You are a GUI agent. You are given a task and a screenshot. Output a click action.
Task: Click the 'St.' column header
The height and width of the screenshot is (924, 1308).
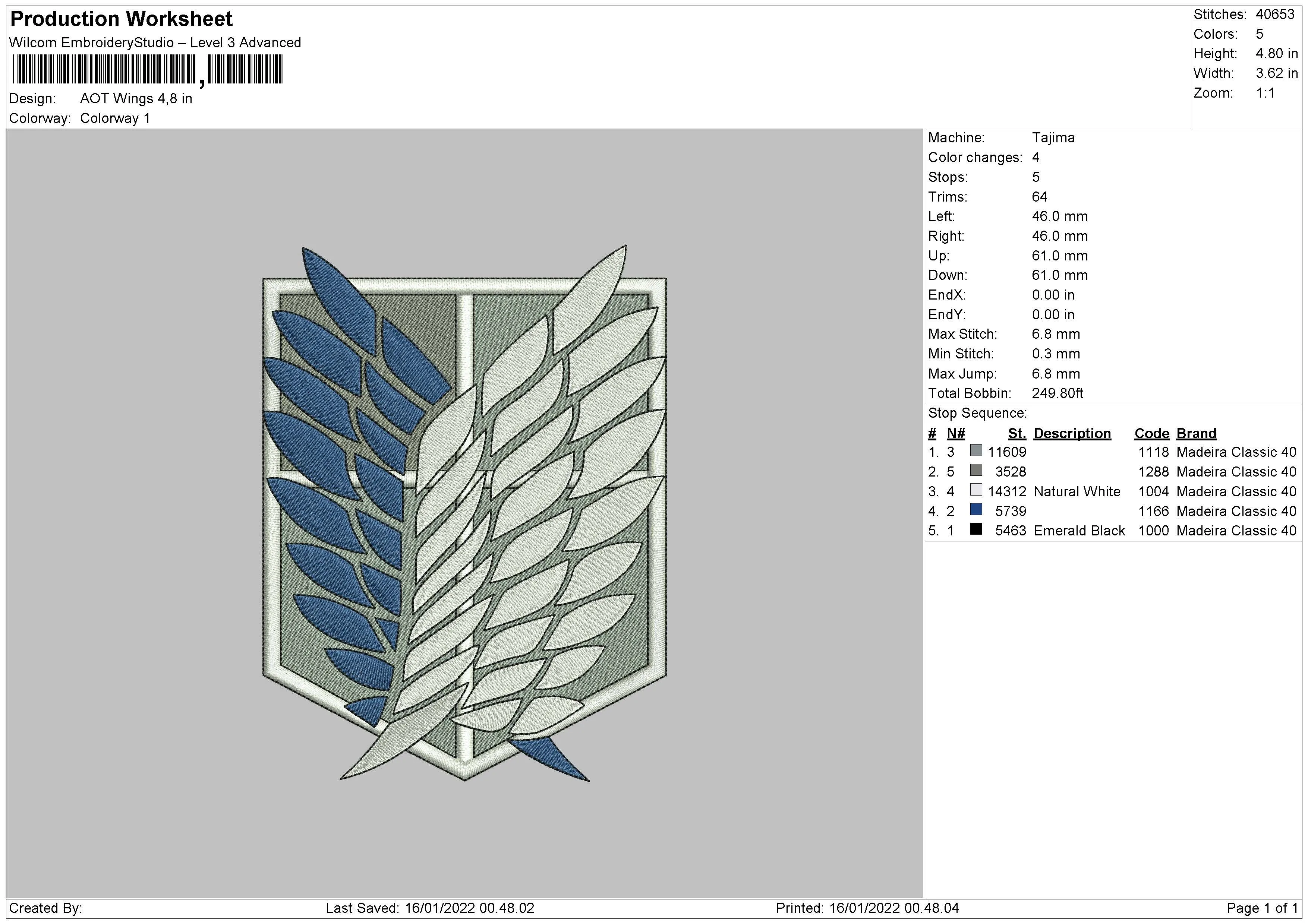pyautogui.click(x=1017, y=434)
